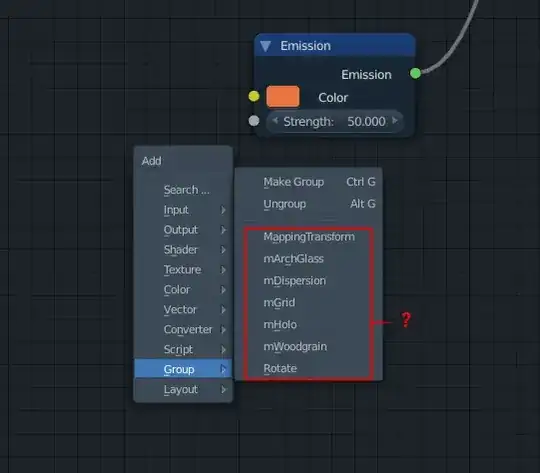The image size is (540, 473).
Task: Expand the Color submenu
Action: (183, 290)
